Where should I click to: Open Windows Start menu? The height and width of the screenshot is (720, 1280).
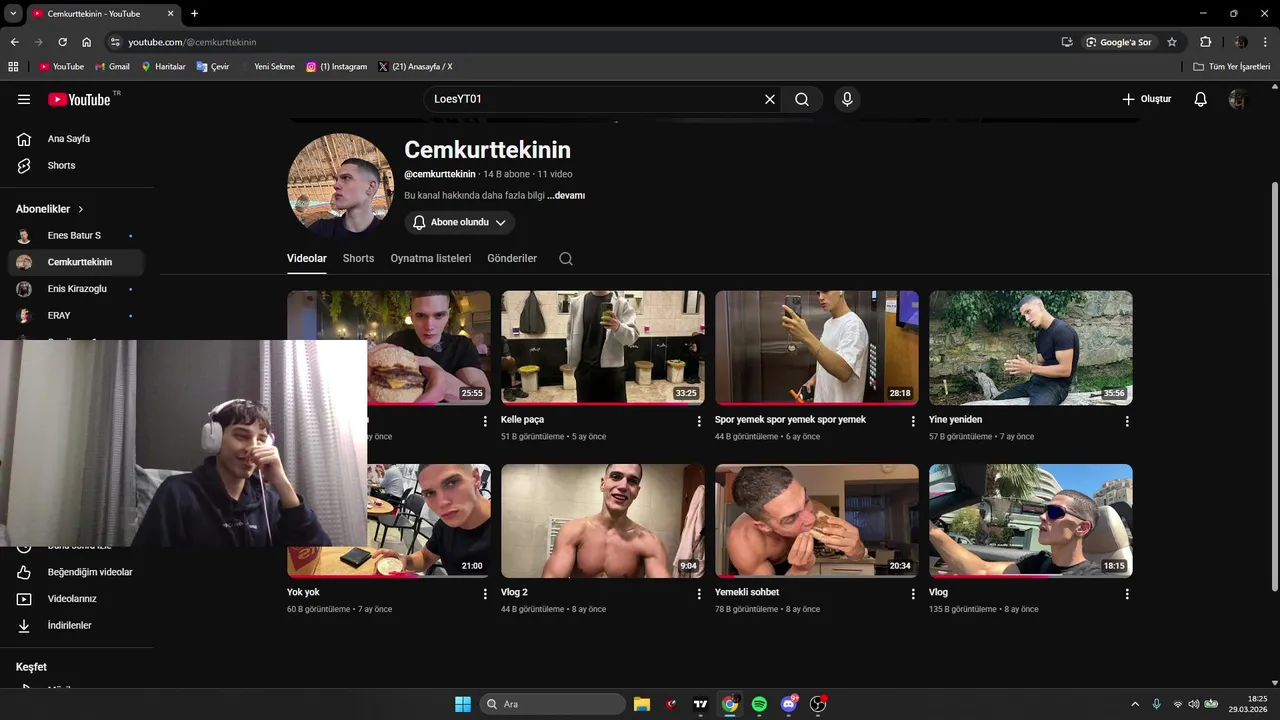click(x=463, y=704)
